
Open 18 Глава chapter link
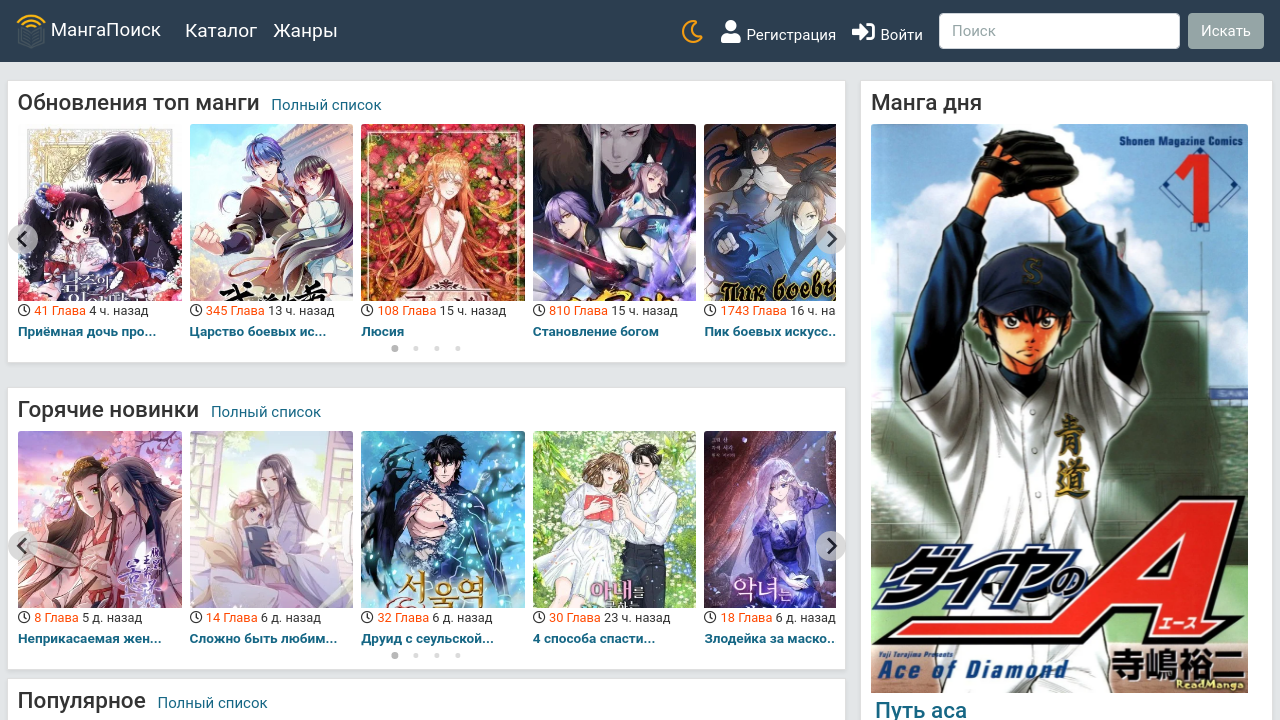click(746, 618)
